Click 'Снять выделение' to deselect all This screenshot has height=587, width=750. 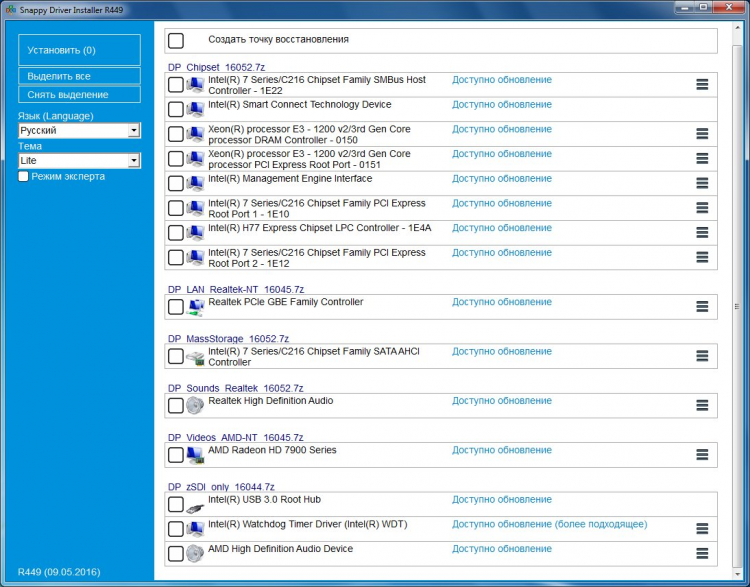coord(79,95)
